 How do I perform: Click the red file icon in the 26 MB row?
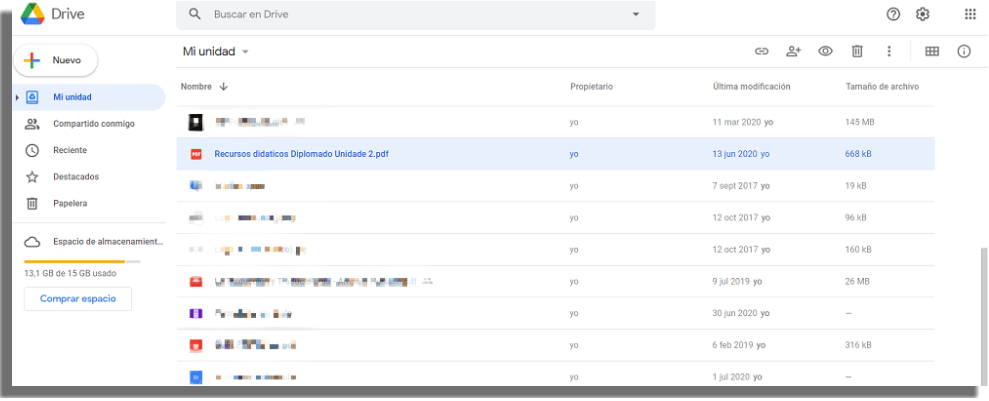pos(196,281)
